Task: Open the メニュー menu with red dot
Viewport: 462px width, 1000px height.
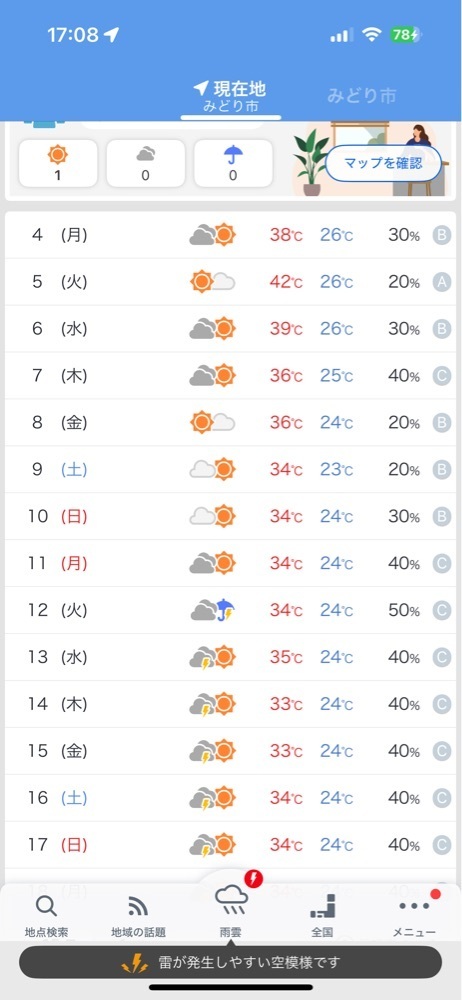Action: click(x=414, y=915)
